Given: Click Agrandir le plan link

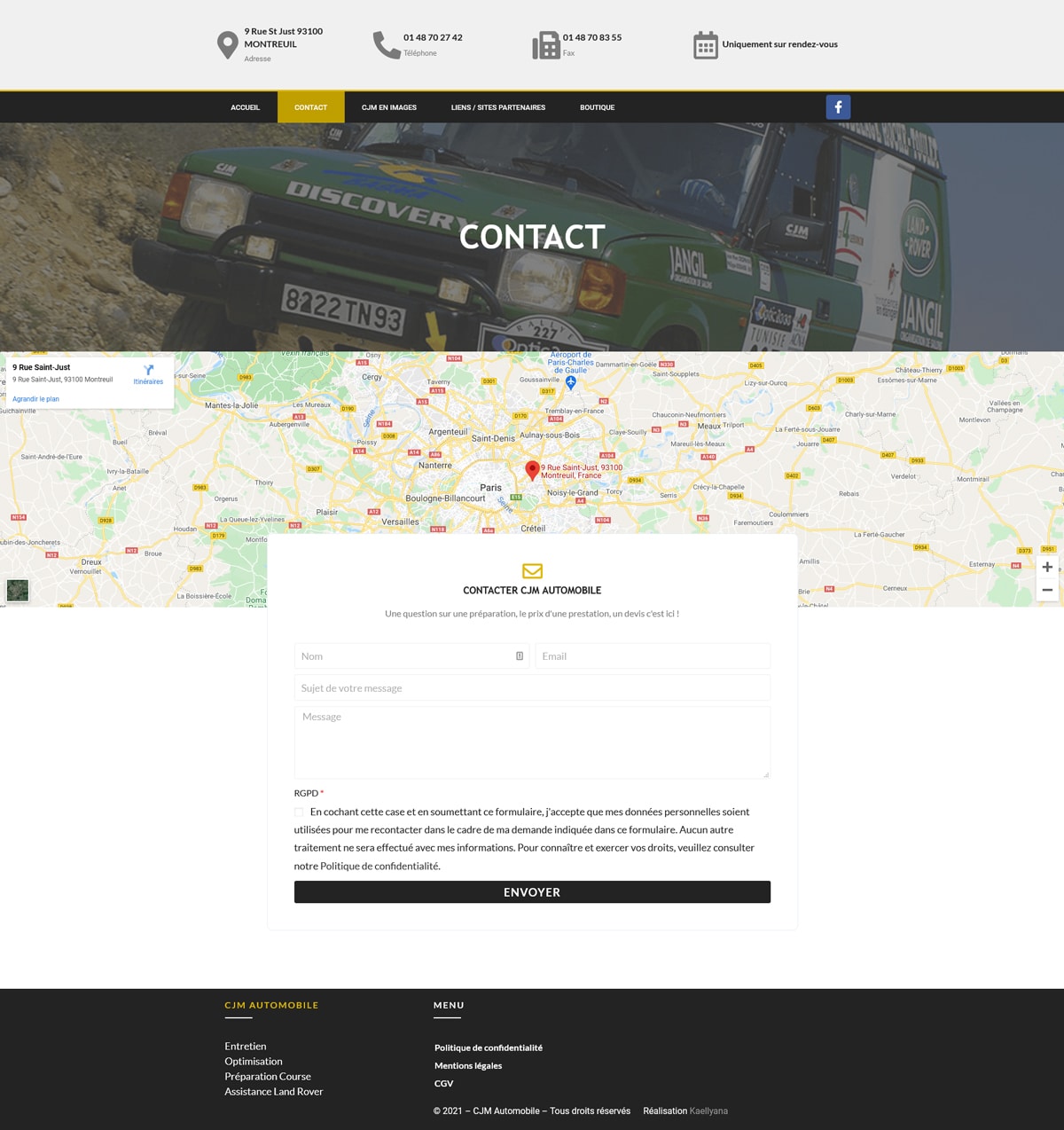Looking at the screenshot, I should 36,399.
